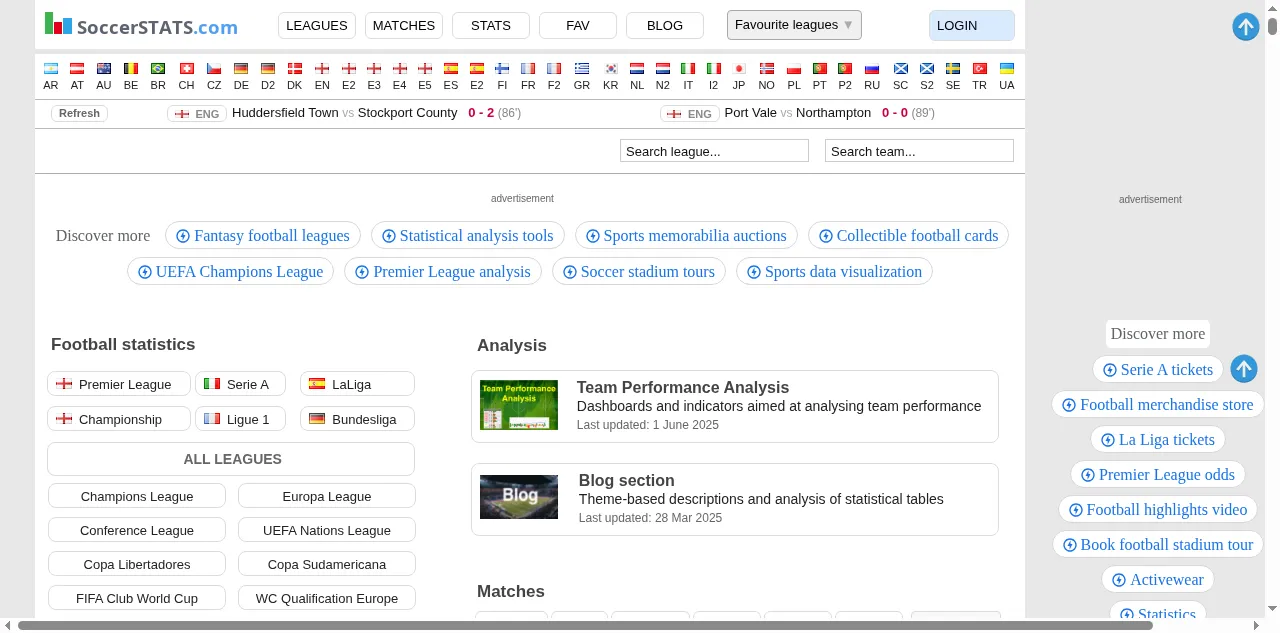1280x633 pixels.
Task: Open the South Korea flag labelled KR
Action: [611, 69]
